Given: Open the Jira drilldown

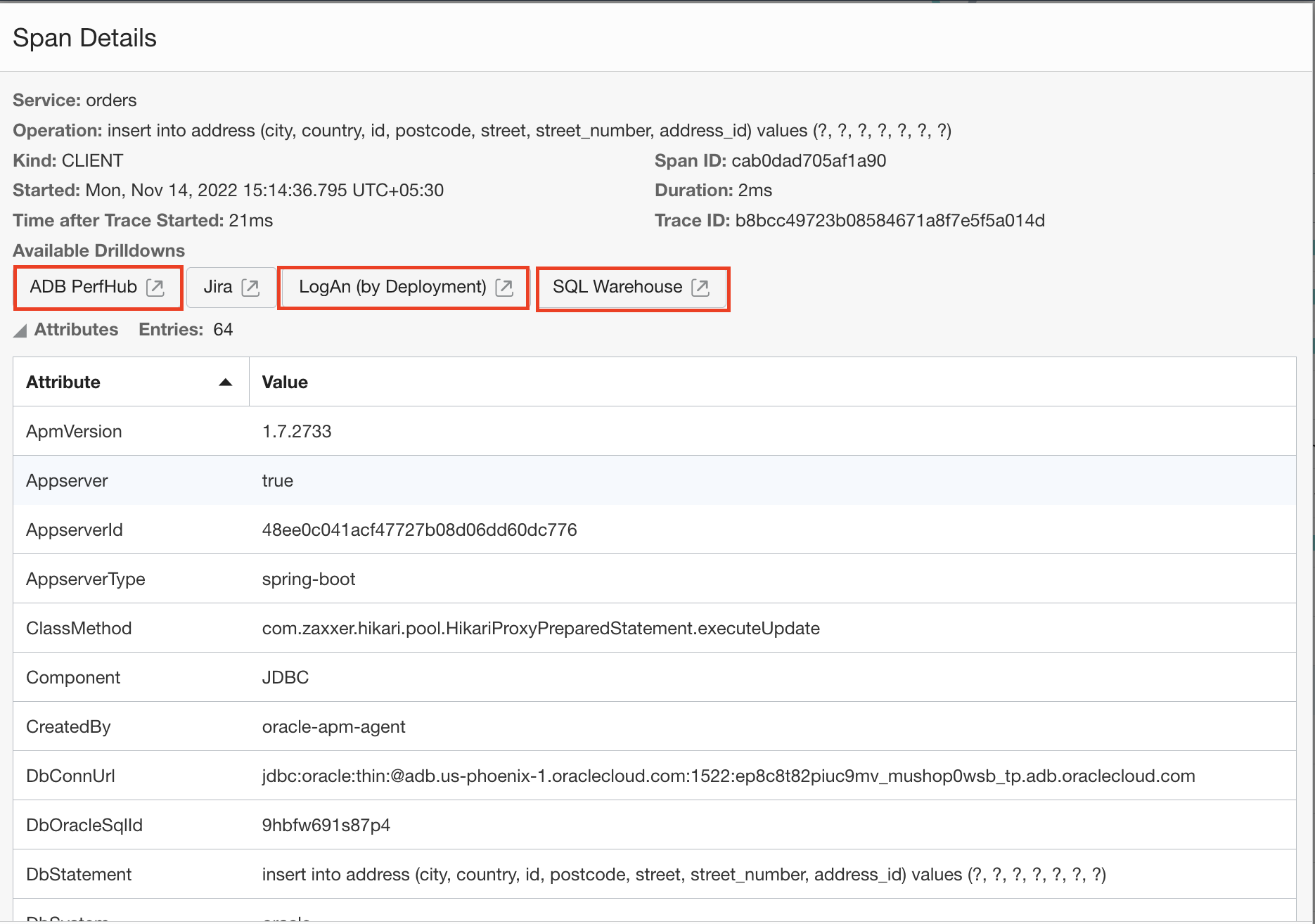Looking at the screenshot, I should pos(218,287).
